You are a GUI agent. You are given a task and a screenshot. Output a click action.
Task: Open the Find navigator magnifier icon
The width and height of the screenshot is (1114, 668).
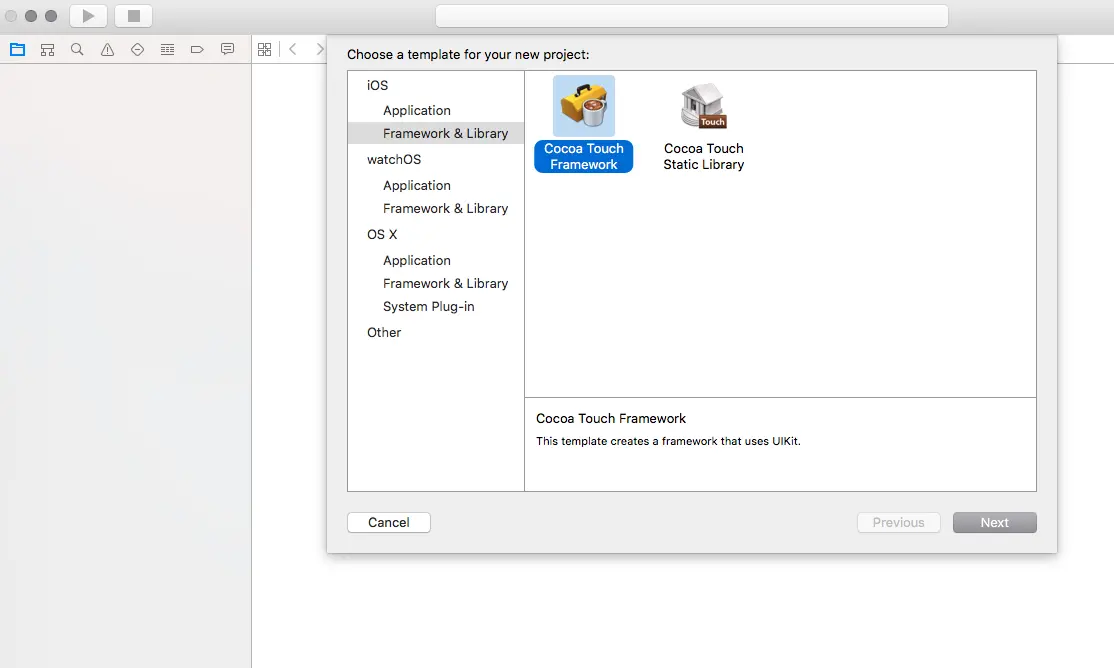point(77,50)
